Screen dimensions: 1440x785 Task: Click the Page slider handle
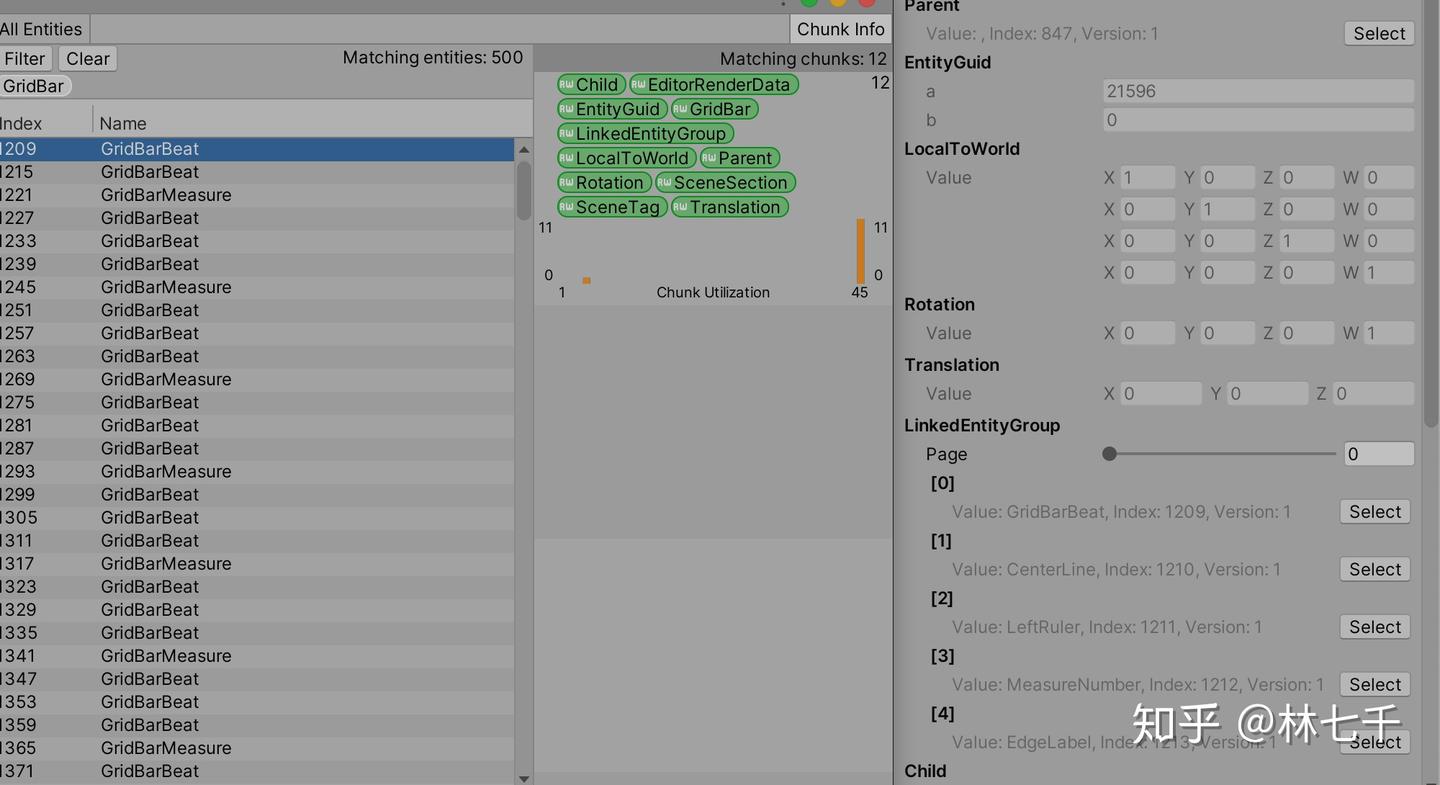pos(1109,453)
